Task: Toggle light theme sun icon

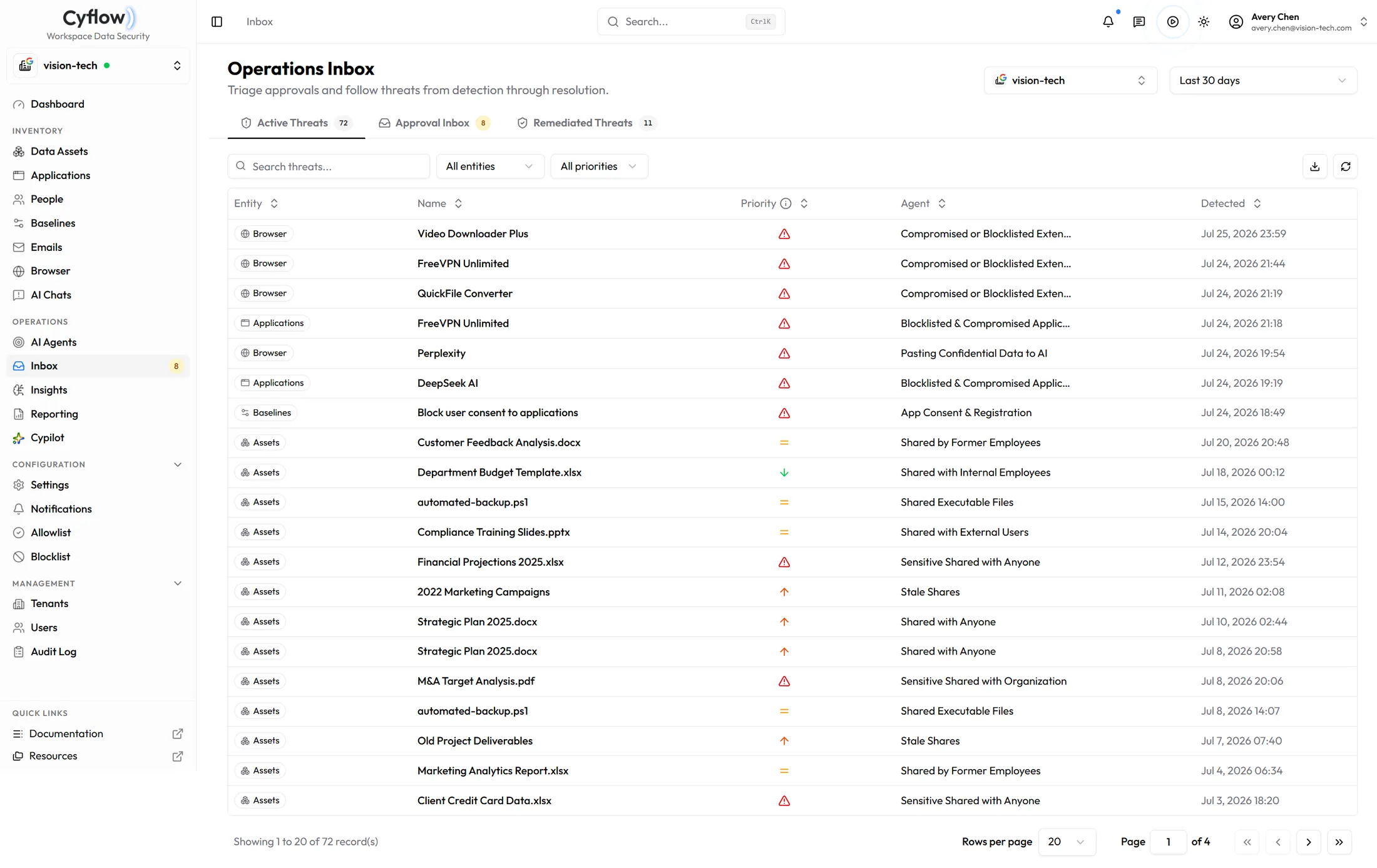Action: click(1204, 22)
